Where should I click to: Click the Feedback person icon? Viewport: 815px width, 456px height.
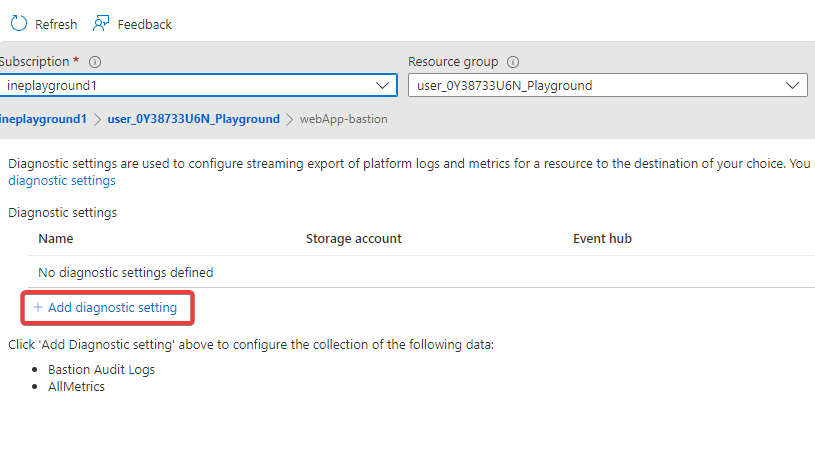(101, 23)
